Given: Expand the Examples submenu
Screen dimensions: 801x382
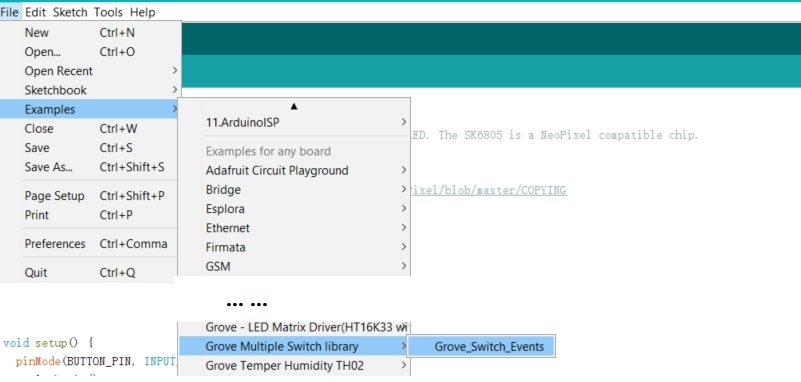Looking at the screenshot, I should pyautogui.click(x=90, y=109).
